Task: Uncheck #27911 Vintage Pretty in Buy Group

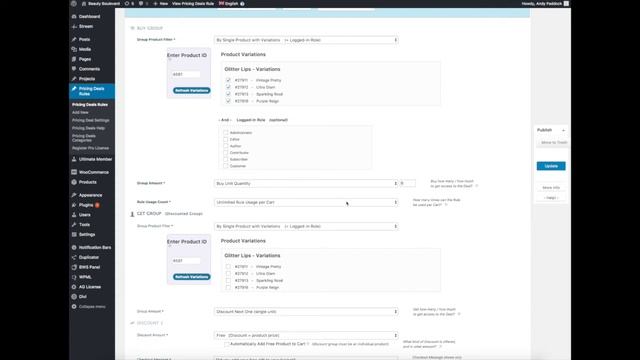Action: tap(228, 80)
